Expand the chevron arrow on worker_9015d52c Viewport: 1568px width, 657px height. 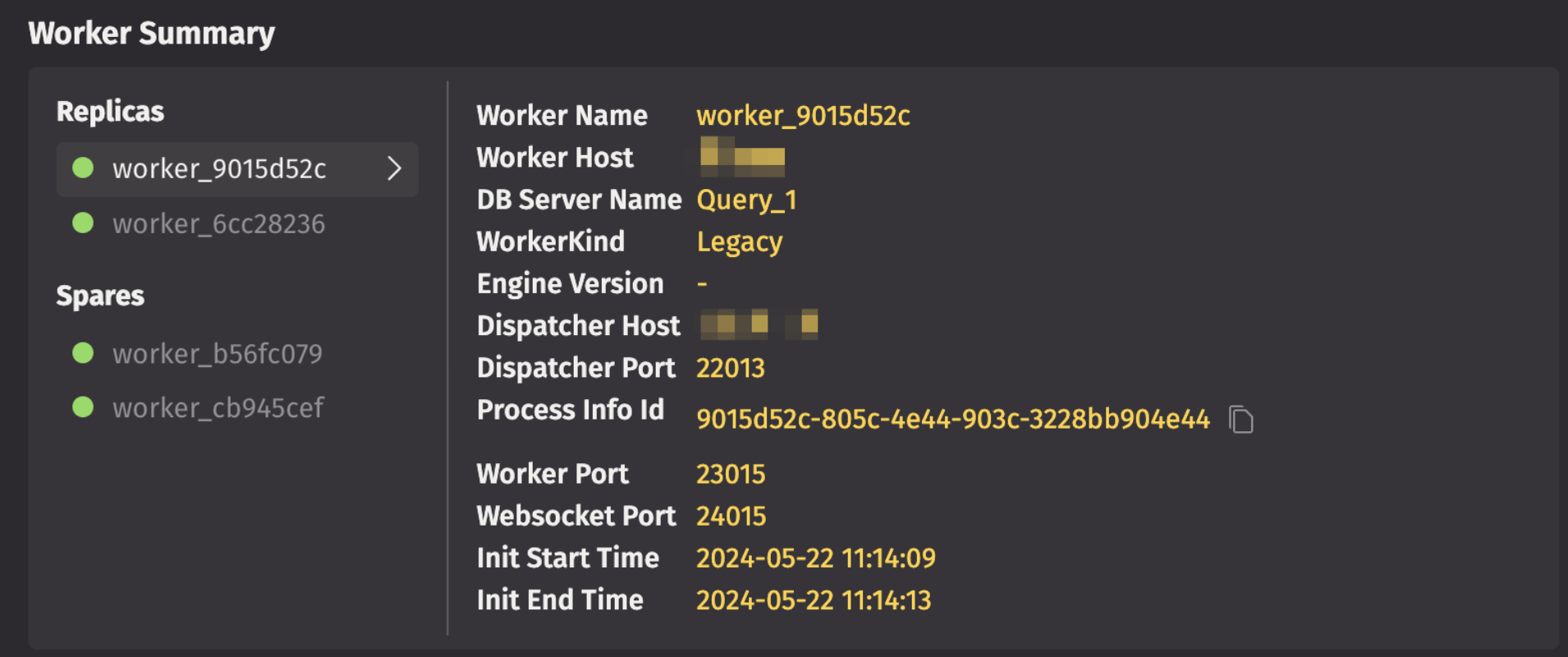point(394,168)
